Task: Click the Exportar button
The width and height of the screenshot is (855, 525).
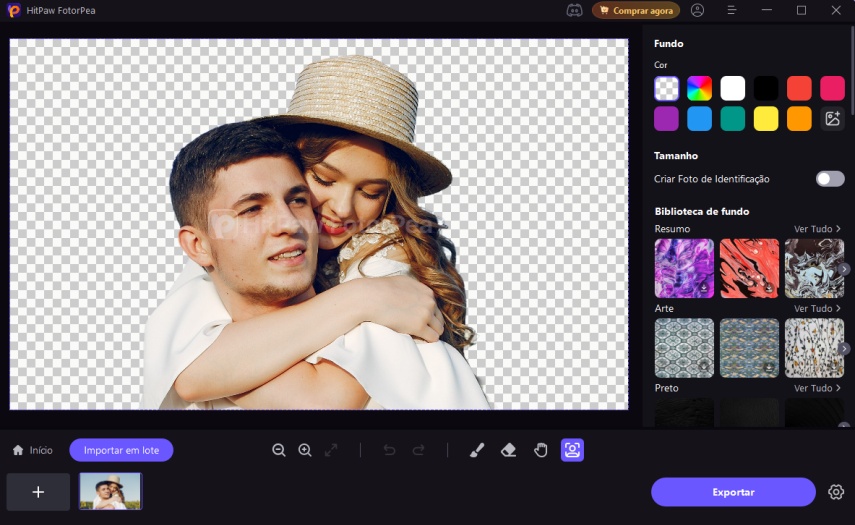Action: tap(733, 492)
